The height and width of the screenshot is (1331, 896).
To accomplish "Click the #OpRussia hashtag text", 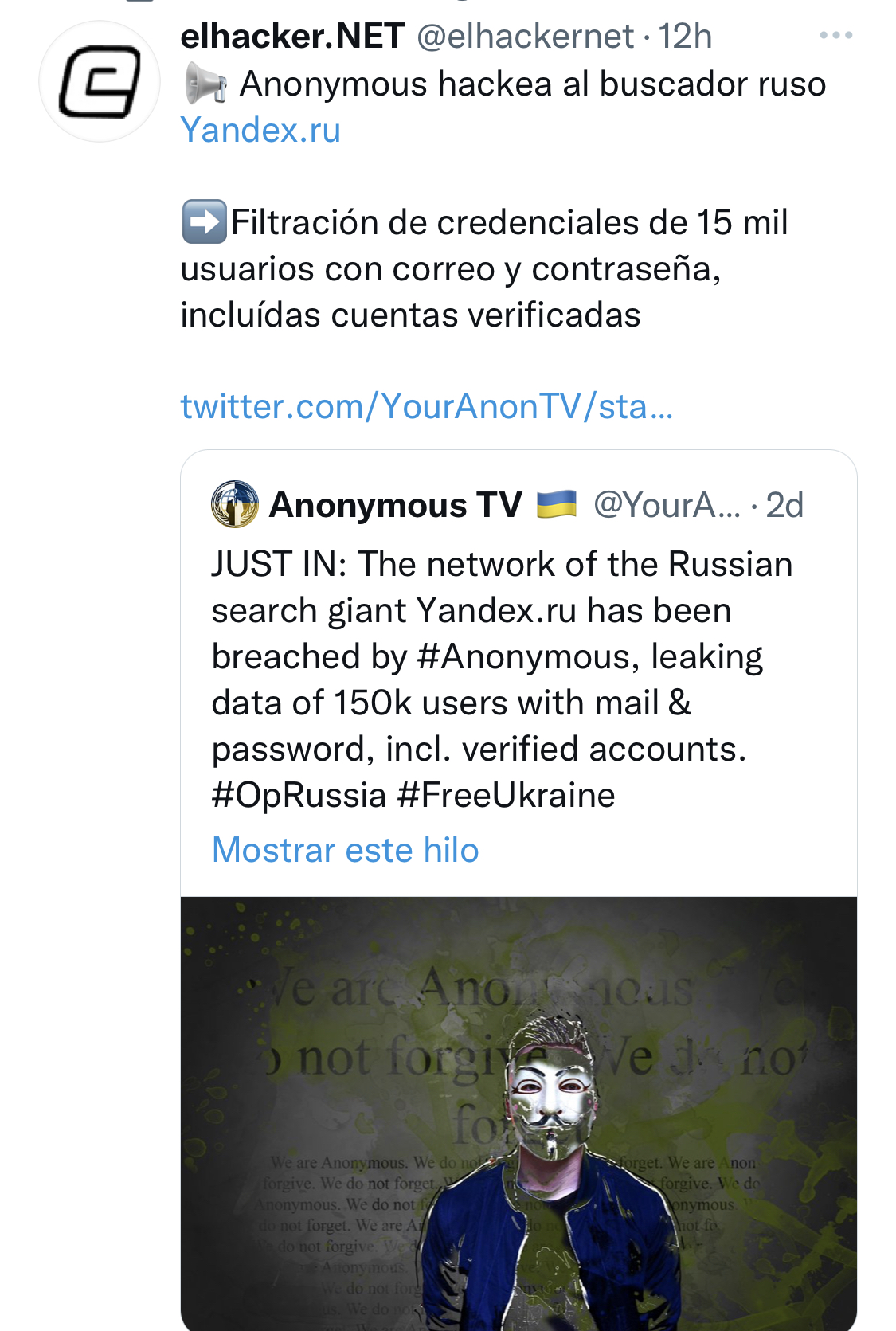I will (x=299, y=795).
